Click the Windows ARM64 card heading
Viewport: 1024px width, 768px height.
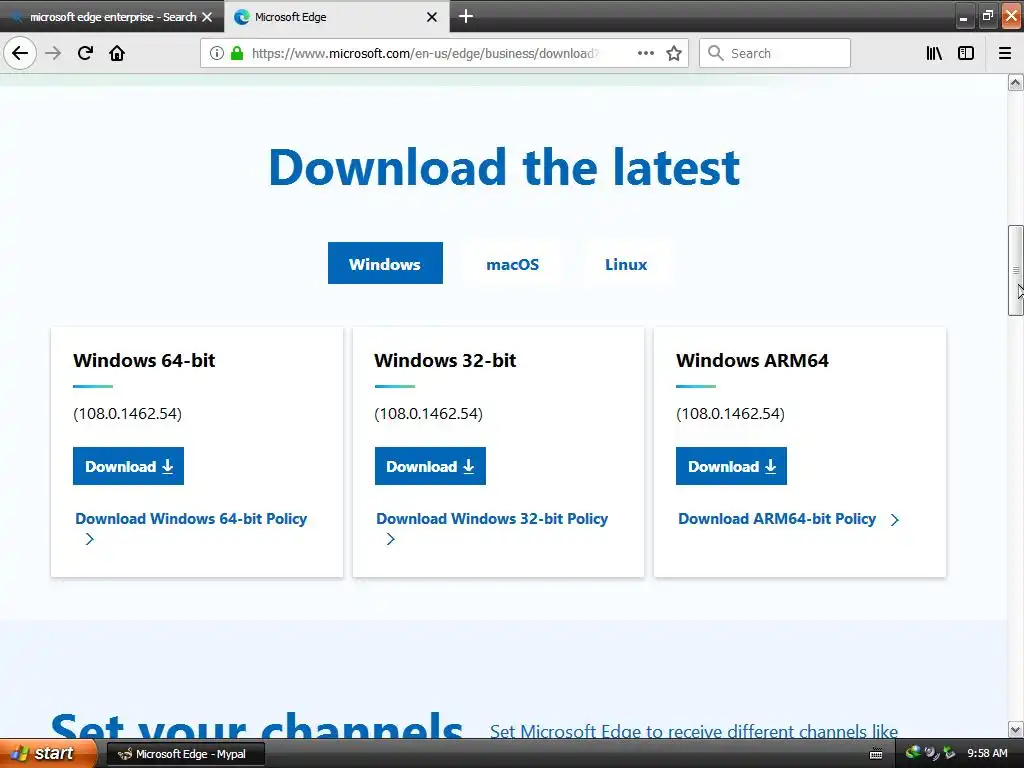752,360
